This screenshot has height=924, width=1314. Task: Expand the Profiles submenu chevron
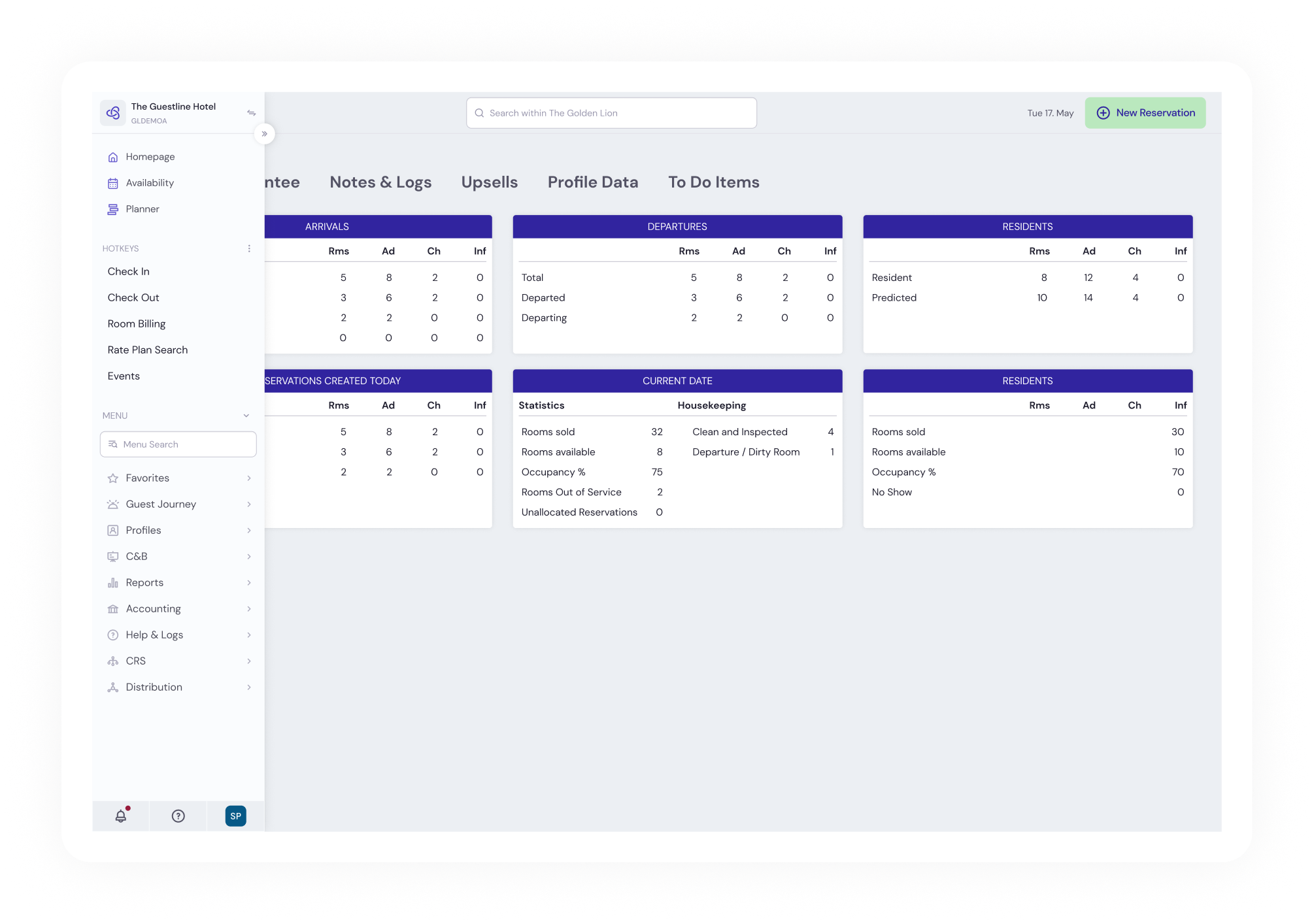tap(249, 531)
